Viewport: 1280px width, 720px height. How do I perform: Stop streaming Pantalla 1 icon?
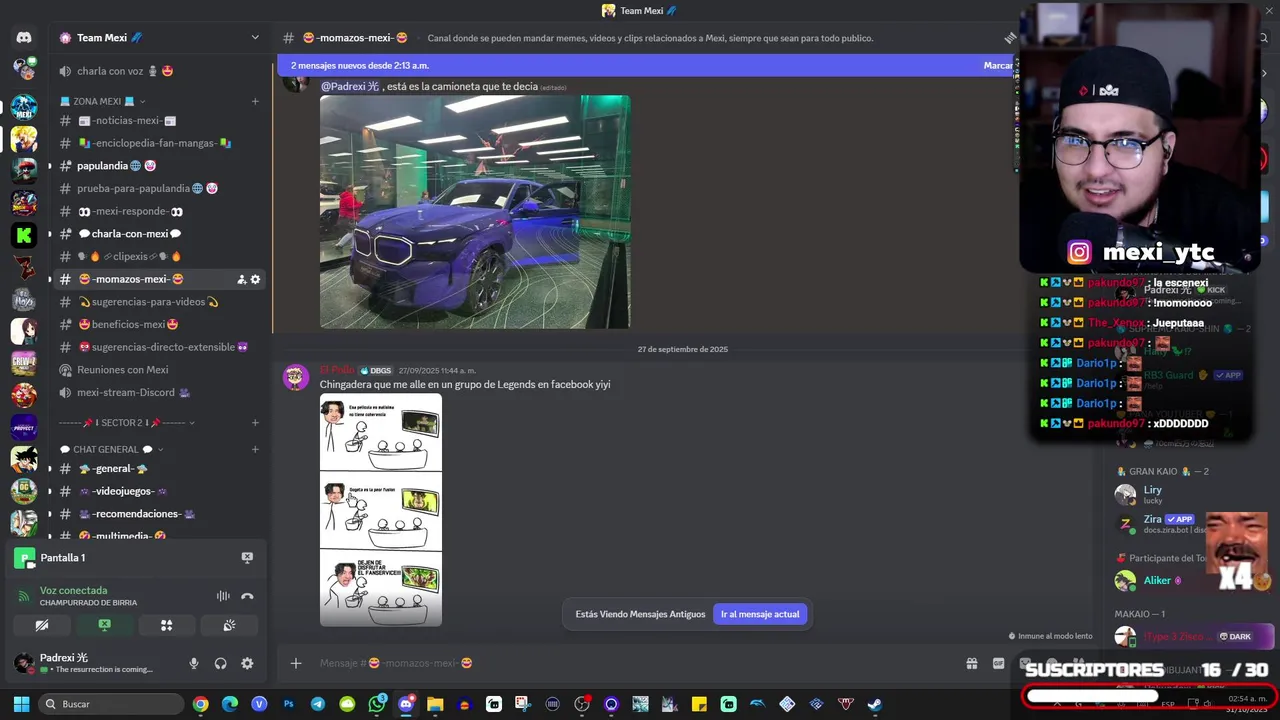[247, 557]
